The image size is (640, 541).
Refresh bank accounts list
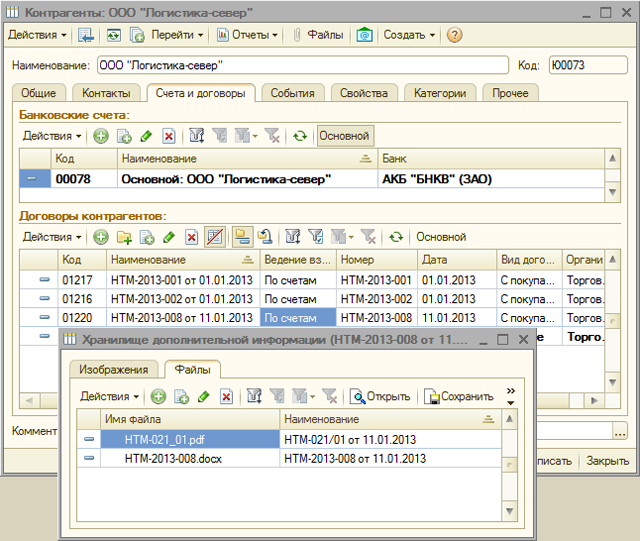(300, 136)
